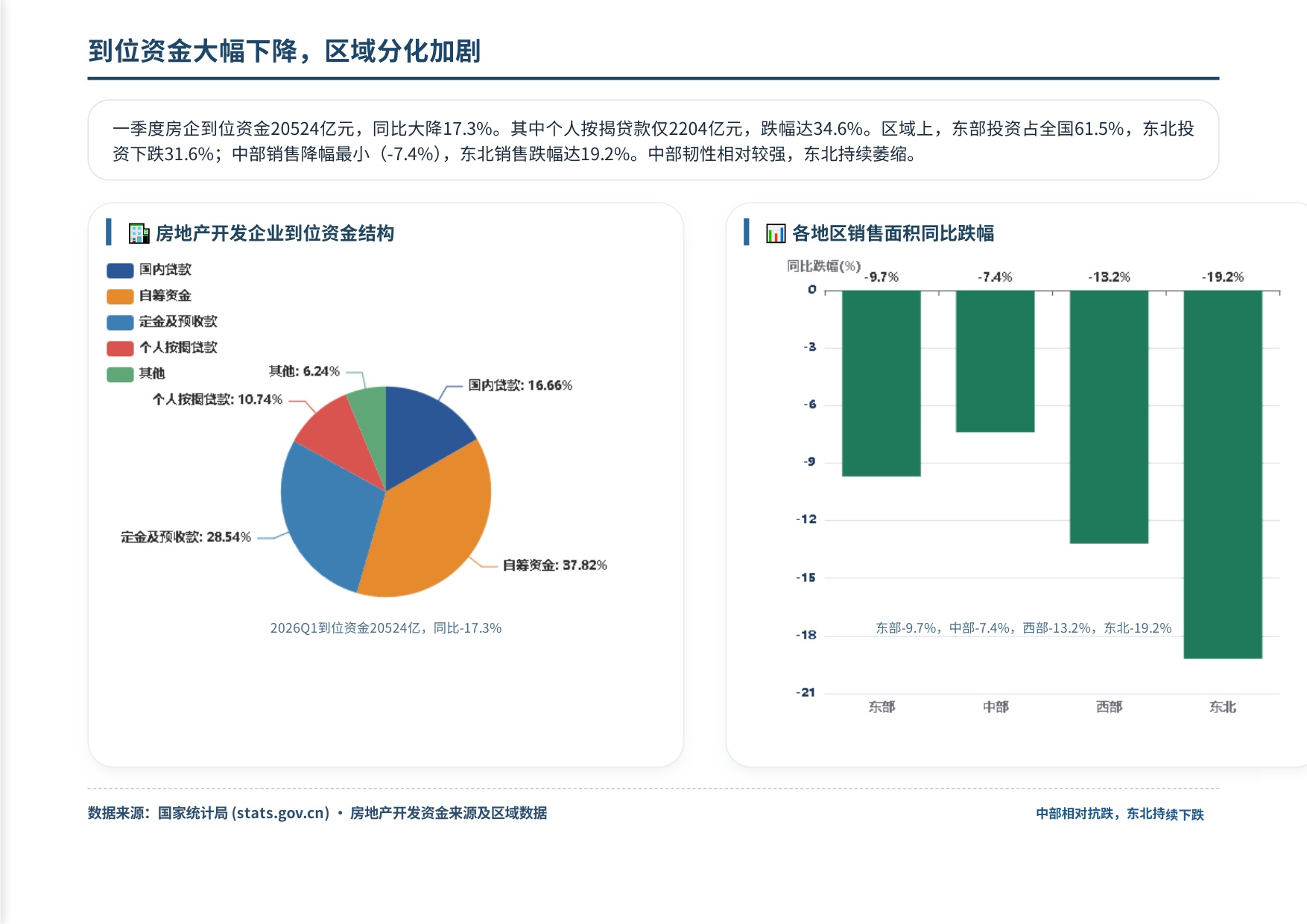
Task: Click the y-axis tick -21
Action: tap(806, 692)
